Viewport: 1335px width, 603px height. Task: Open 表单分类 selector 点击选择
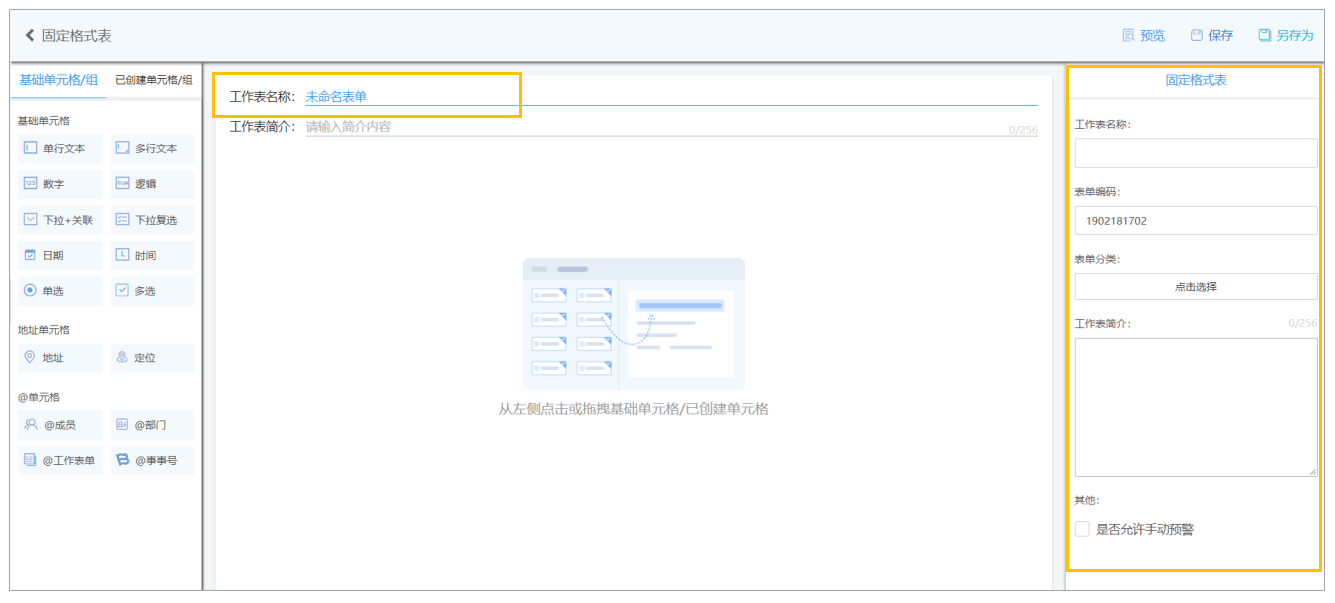(1196, 286)
